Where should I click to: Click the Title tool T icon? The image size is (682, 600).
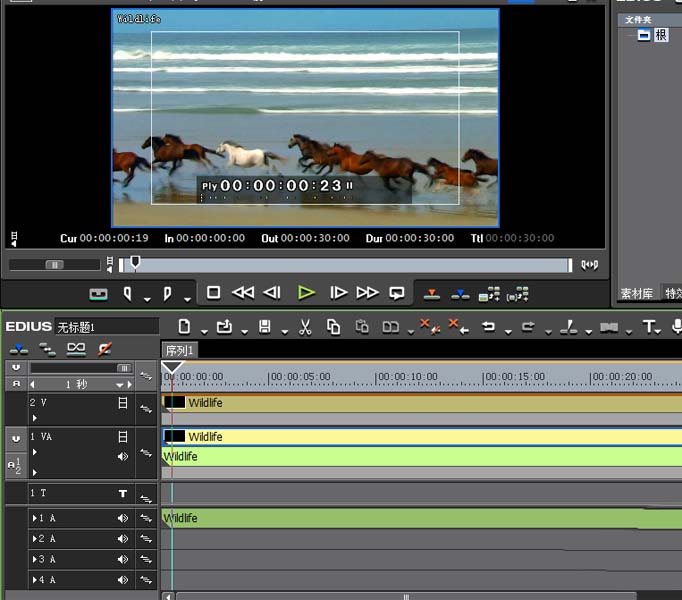(x=649, y=327)
